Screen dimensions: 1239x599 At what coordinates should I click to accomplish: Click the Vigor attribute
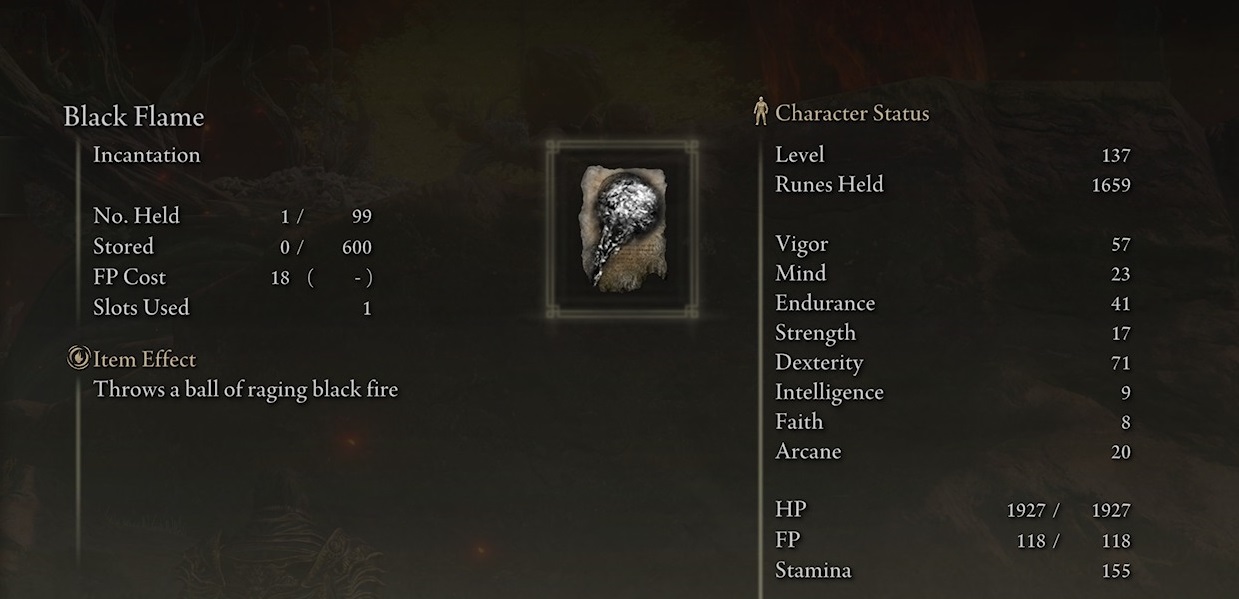click(952, 244)
